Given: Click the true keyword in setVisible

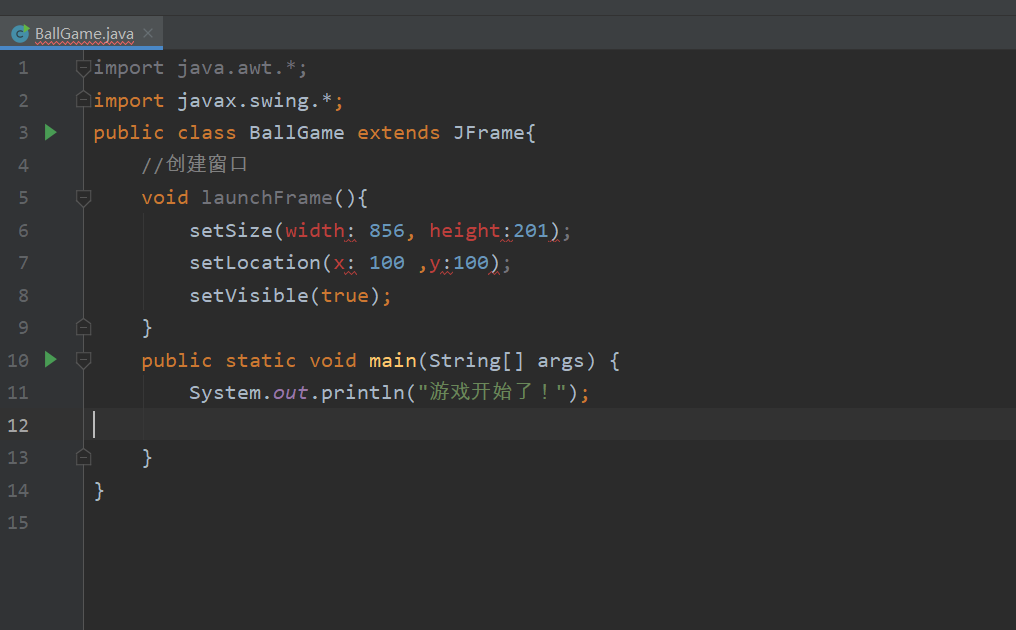Looking at the screenshot, I should 345,296.
